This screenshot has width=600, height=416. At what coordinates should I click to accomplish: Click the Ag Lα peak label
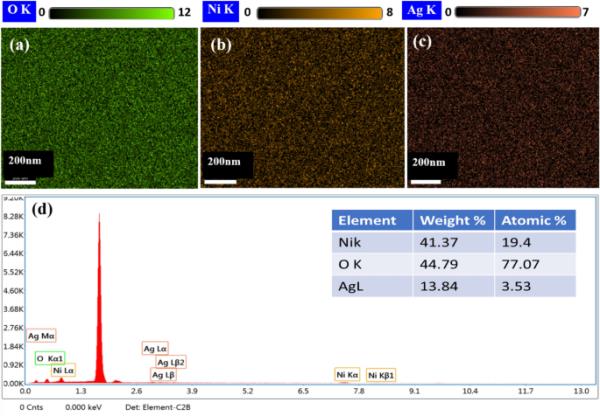point(155,349)
